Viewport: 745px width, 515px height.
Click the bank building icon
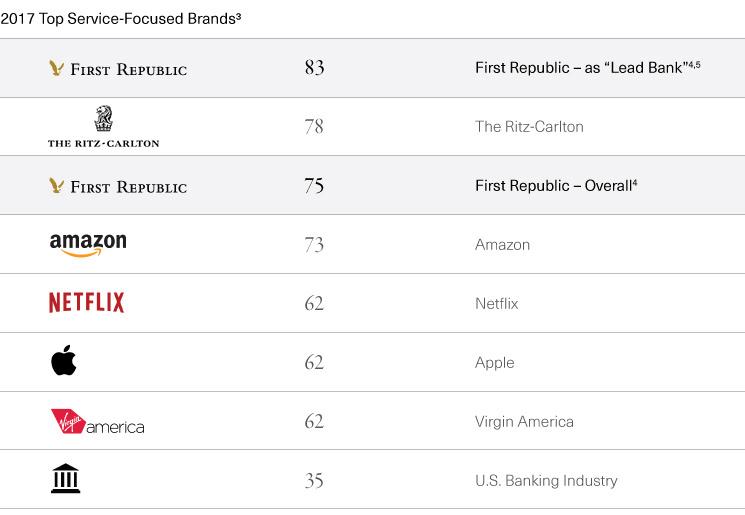[66, 478]
